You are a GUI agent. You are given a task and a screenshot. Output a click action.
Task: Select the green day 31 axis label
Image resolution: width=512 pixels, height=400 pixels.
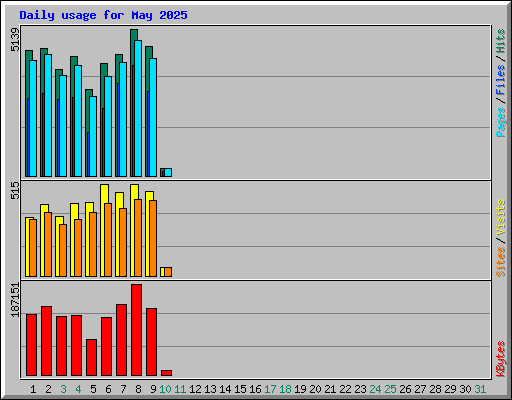click(x=480, y=389)
